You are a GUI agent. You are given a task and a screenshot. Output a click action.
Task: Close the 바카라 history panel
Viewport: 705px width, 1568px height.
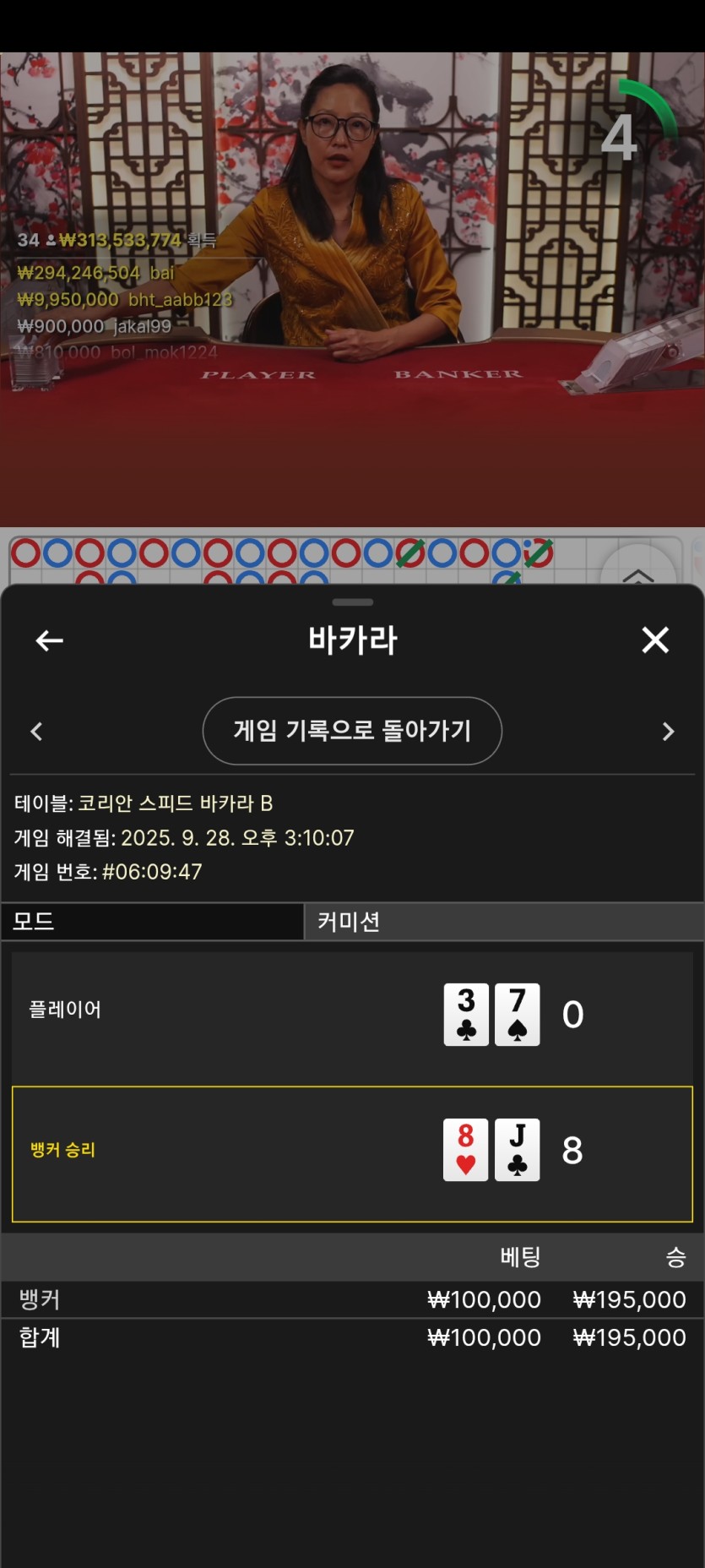pyautogui.click(x=655, y=640)
